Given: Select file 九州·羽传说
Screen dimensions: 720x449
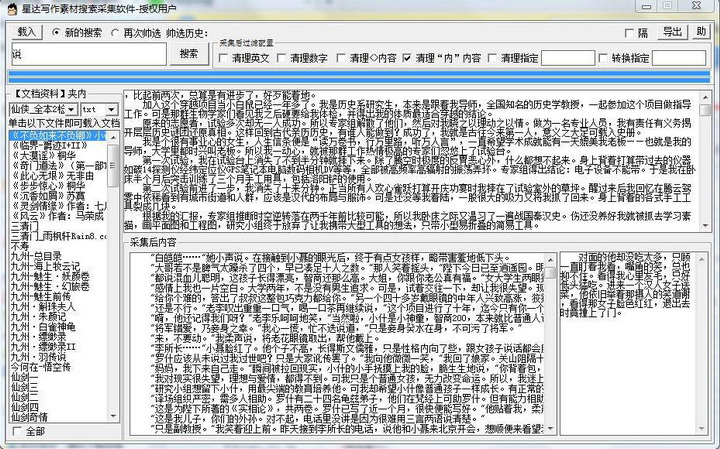Looking at the screenshot, I should click(x=58, y=357).
